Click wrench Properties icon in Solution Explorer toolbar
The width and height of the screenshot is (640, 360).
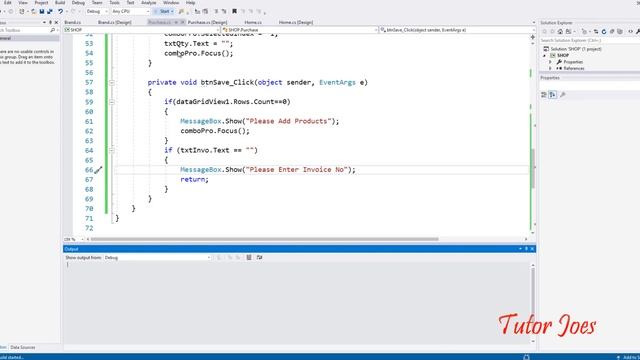[x=638, y=31]
